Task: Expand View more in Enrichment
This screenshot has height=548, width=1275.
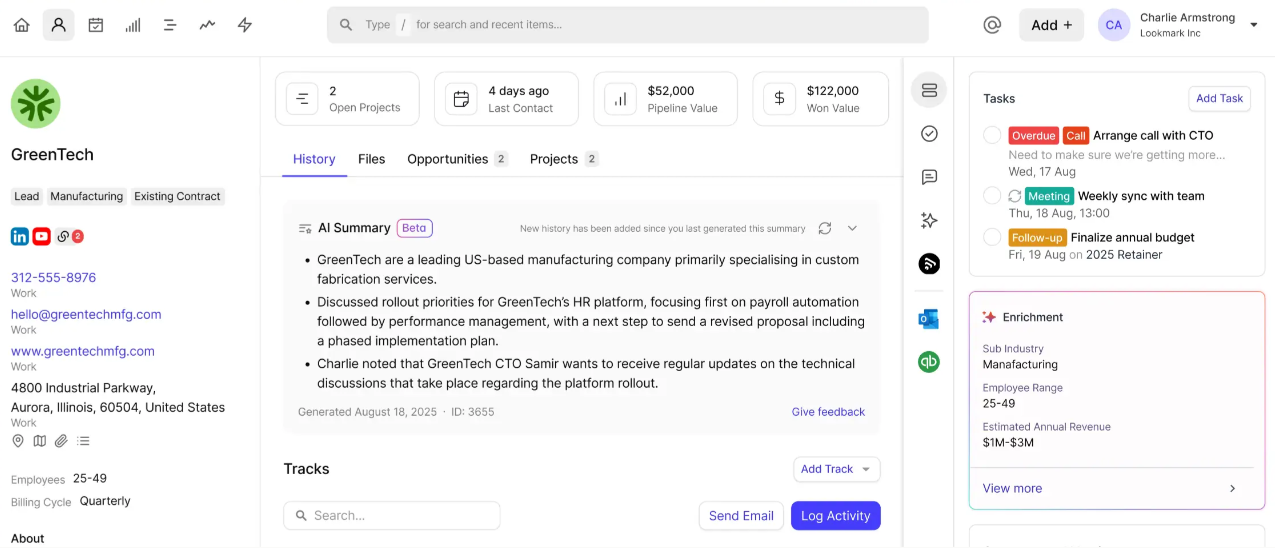Action: (x=1110, y=488)
